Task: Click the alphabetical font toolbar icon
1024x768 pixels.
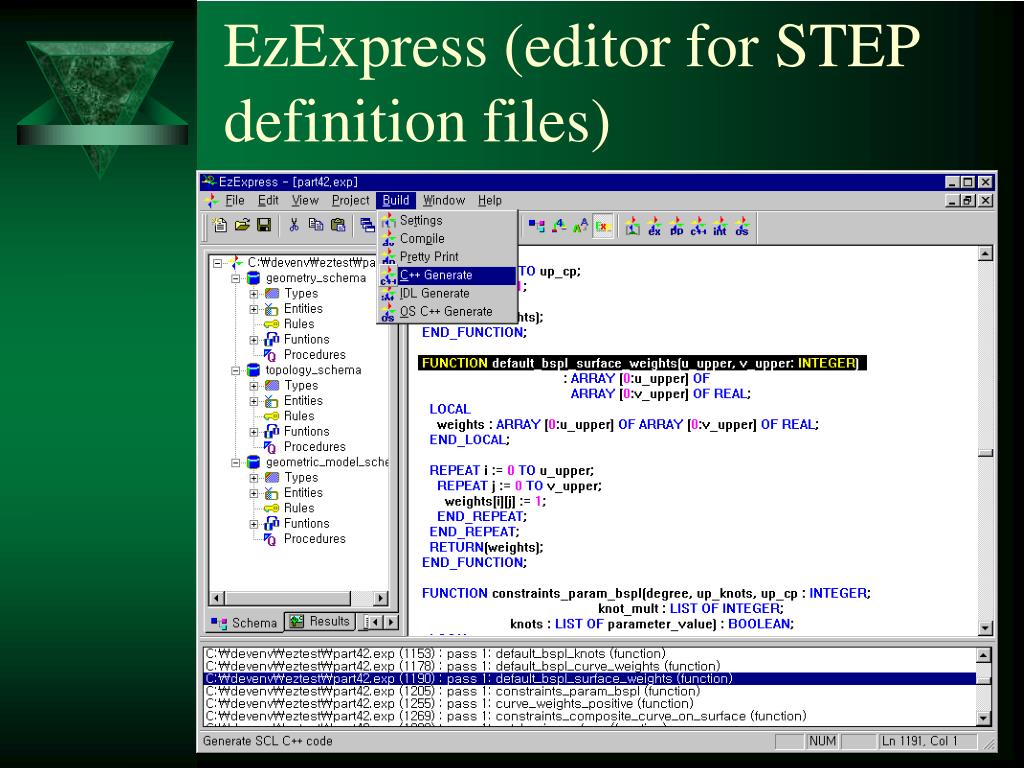Action: (x=580, y=227)
